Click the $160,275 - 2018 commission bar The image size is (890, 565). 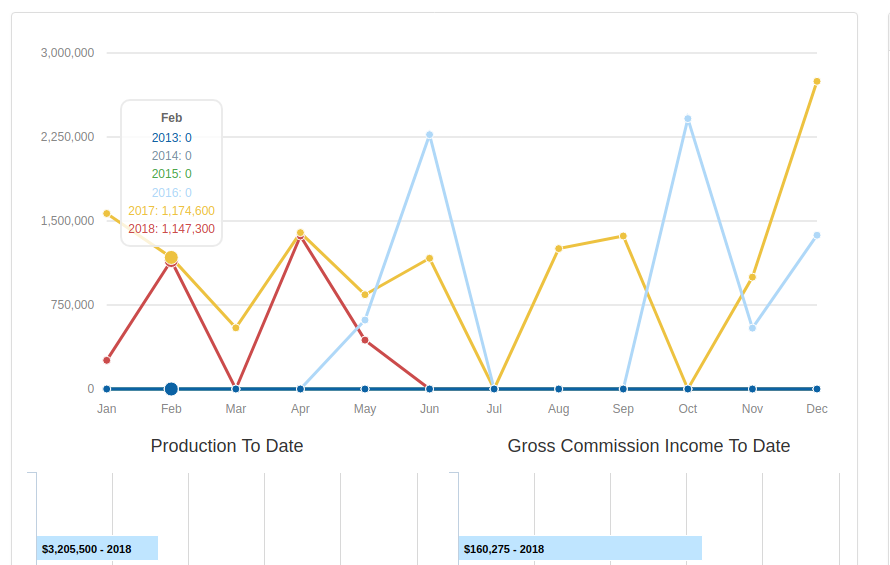pos(580,548)
